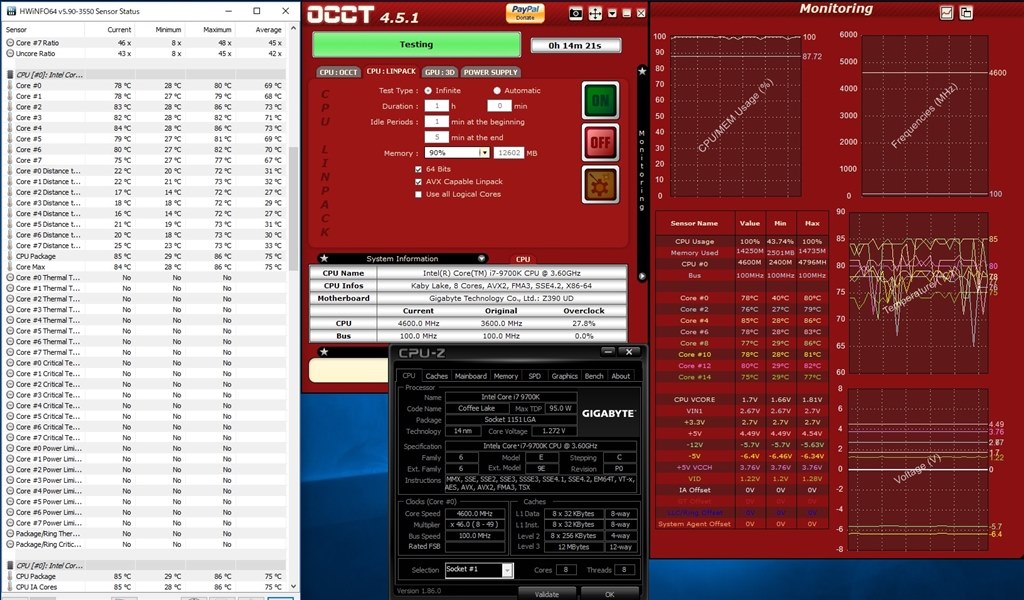The image size is (1024, 600).
Task: Click the PayPal Donate button
Action: (525, 12)
